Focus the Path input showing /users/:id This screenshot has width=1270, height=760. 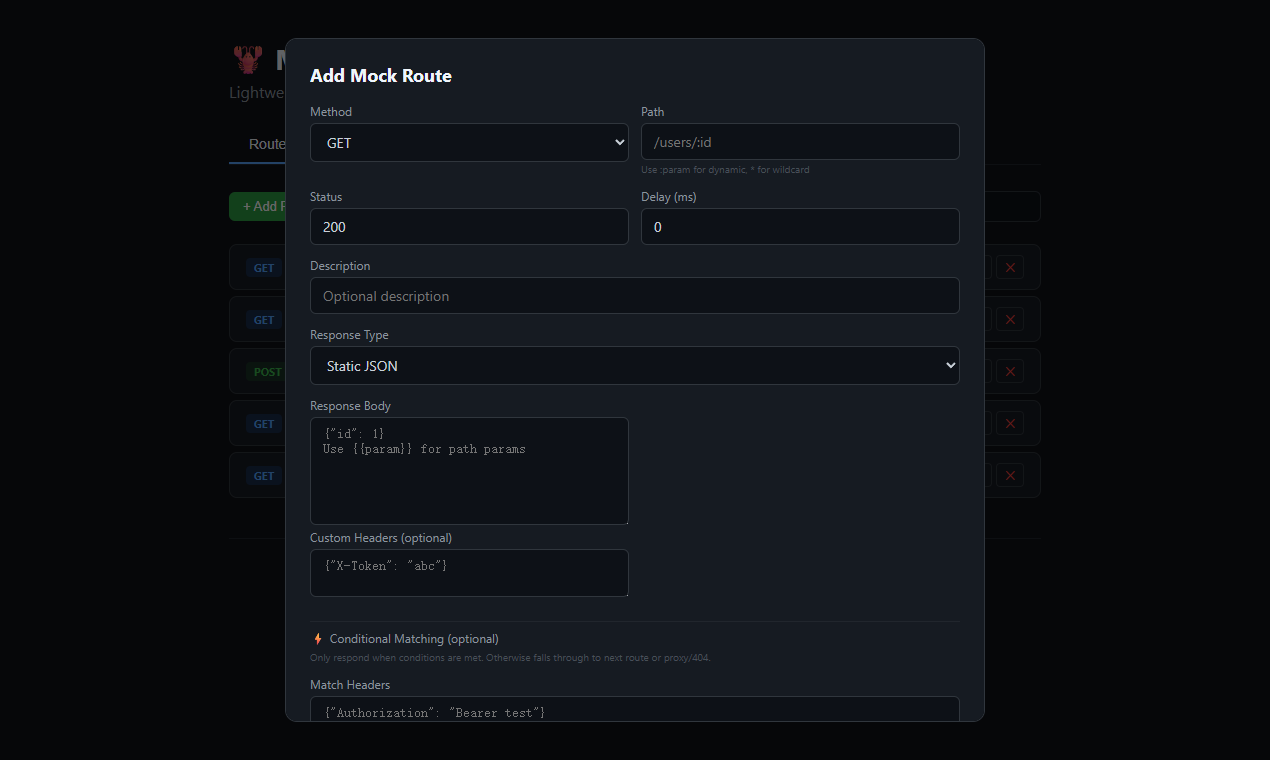point(799,141)
